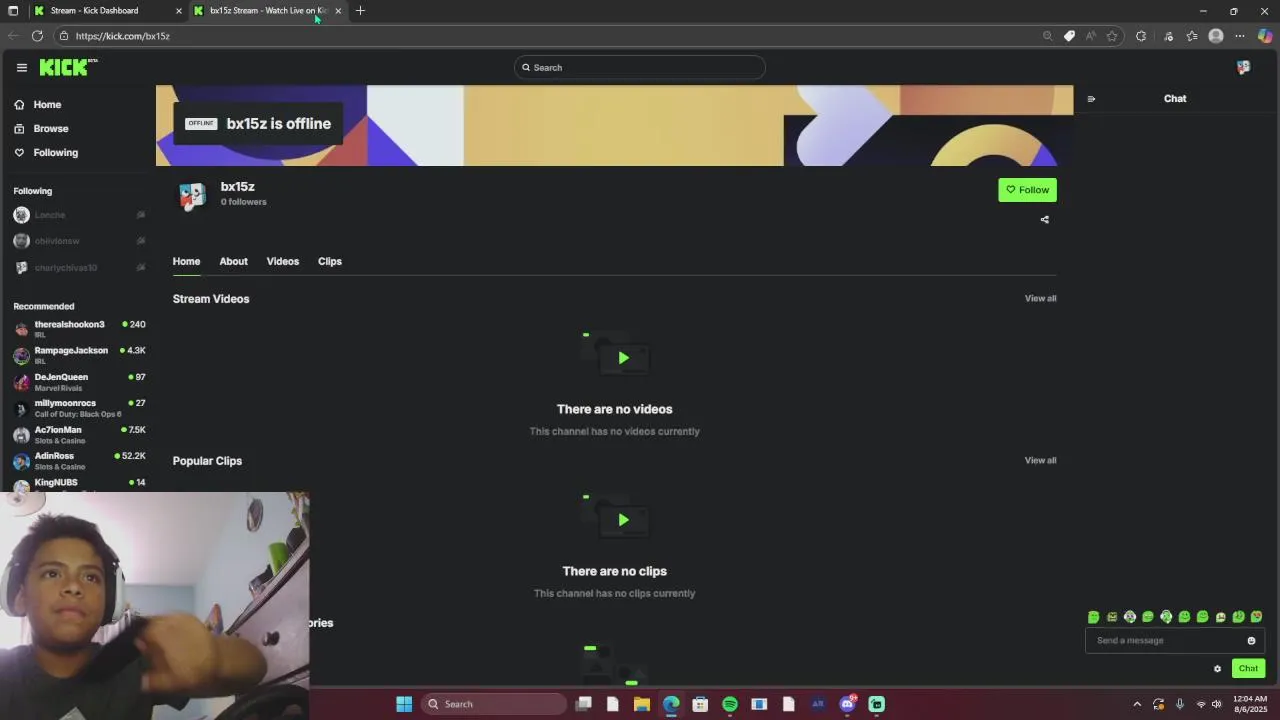This screenshot has width=1280, height=720.
Task: Pick the last heart-eyes emote in chat
Action: (1257, 617)
